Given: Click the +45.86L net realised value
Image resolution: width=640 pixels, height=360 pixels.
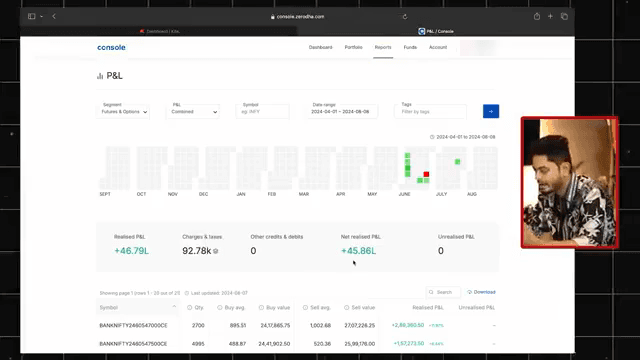Looking at the screenshot, I should [x=358, y=251].
